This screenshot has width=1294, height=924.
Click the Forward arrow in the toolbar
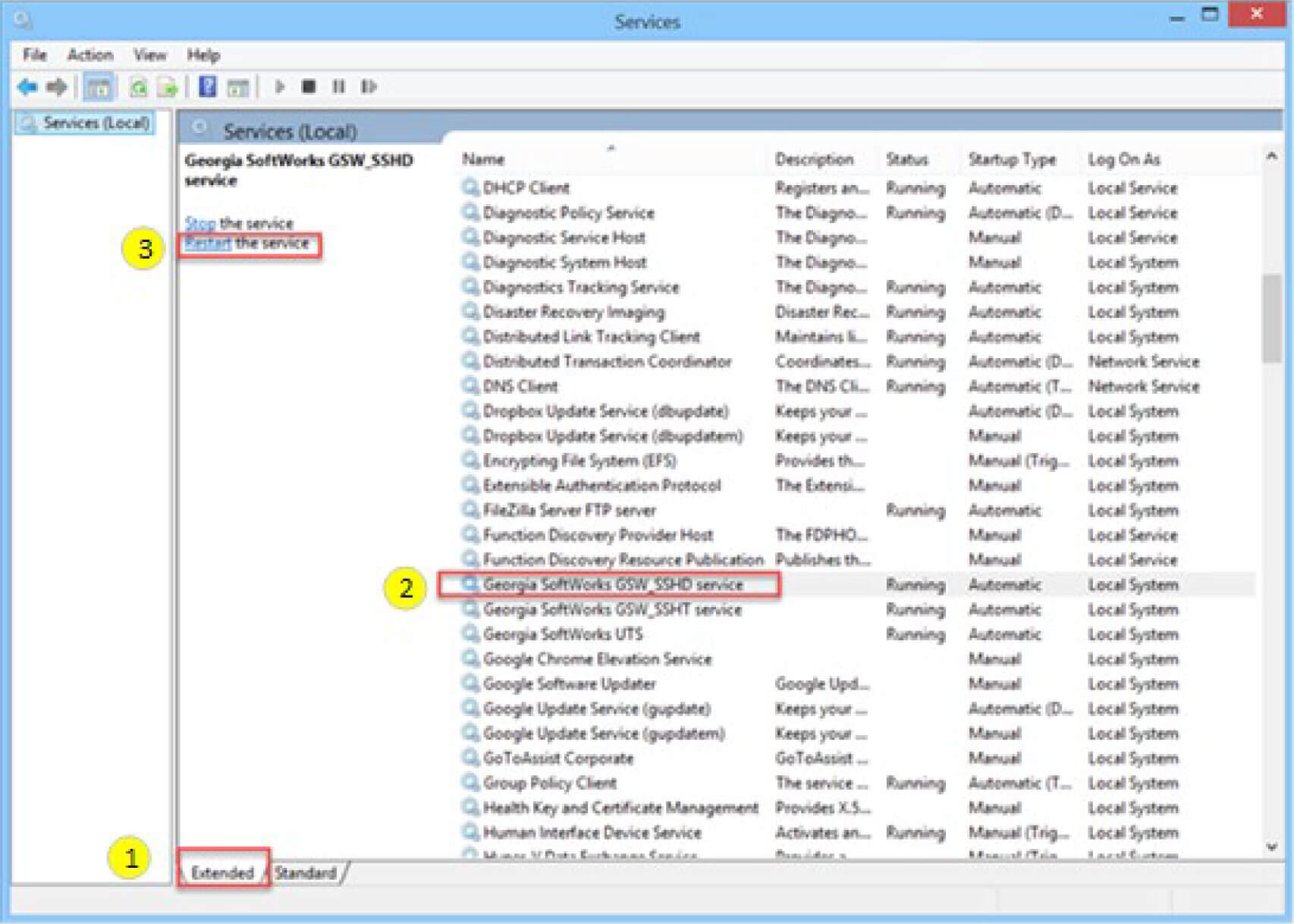click(x=57, y=87)
